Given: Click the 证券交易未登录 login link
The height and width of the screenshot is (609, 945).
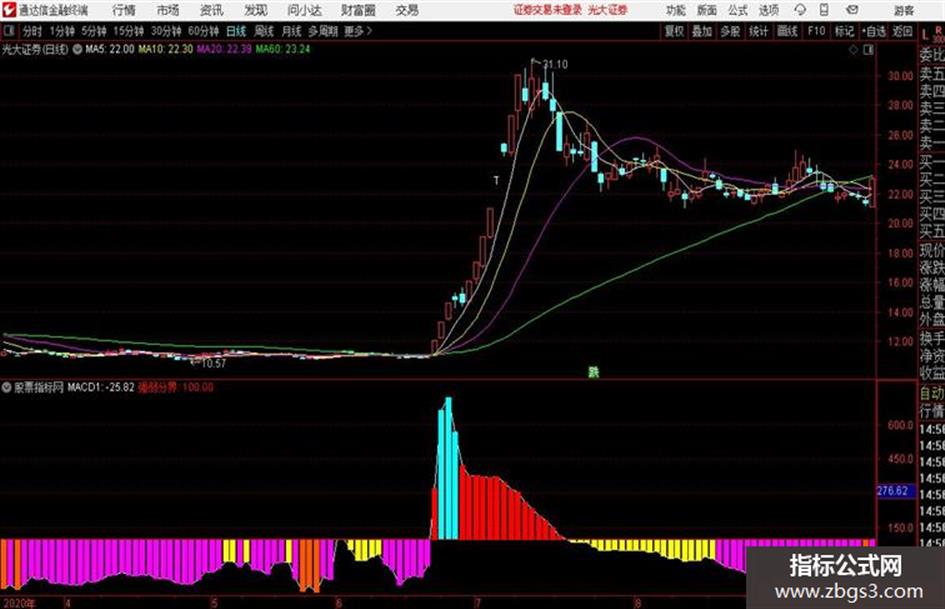Looking at the screenshot, I should tap(548, 10).
